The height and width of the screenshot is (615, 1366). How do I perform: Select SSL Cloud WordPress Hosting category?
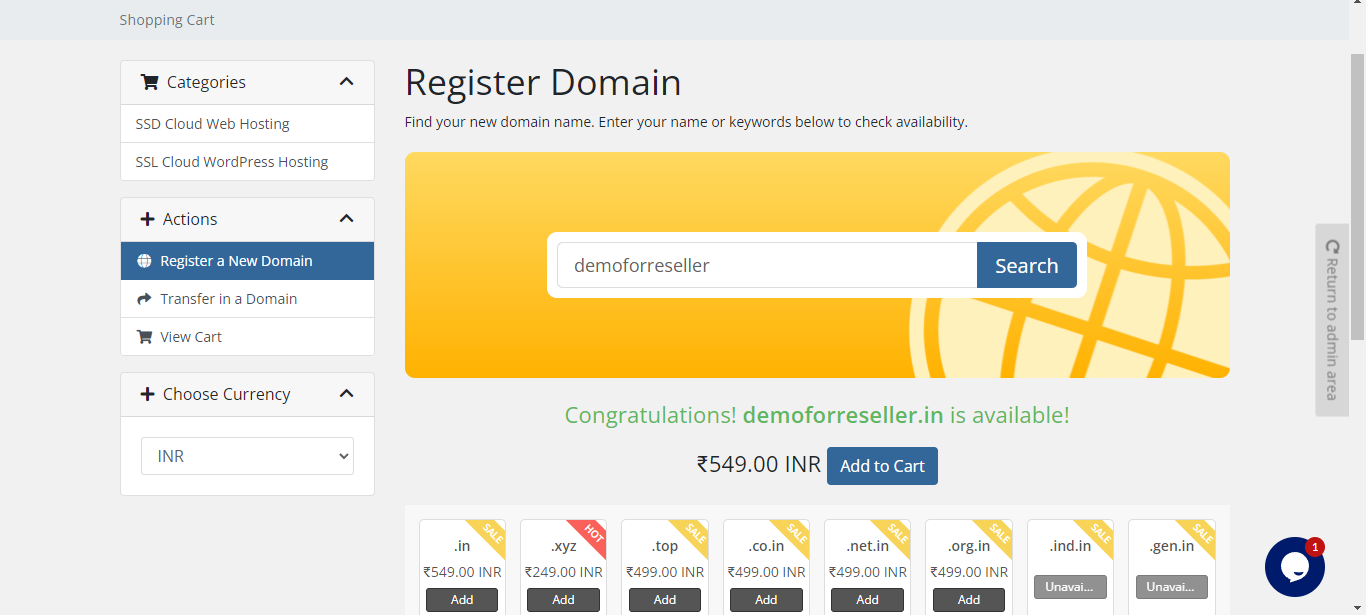[x=231, y=162]
